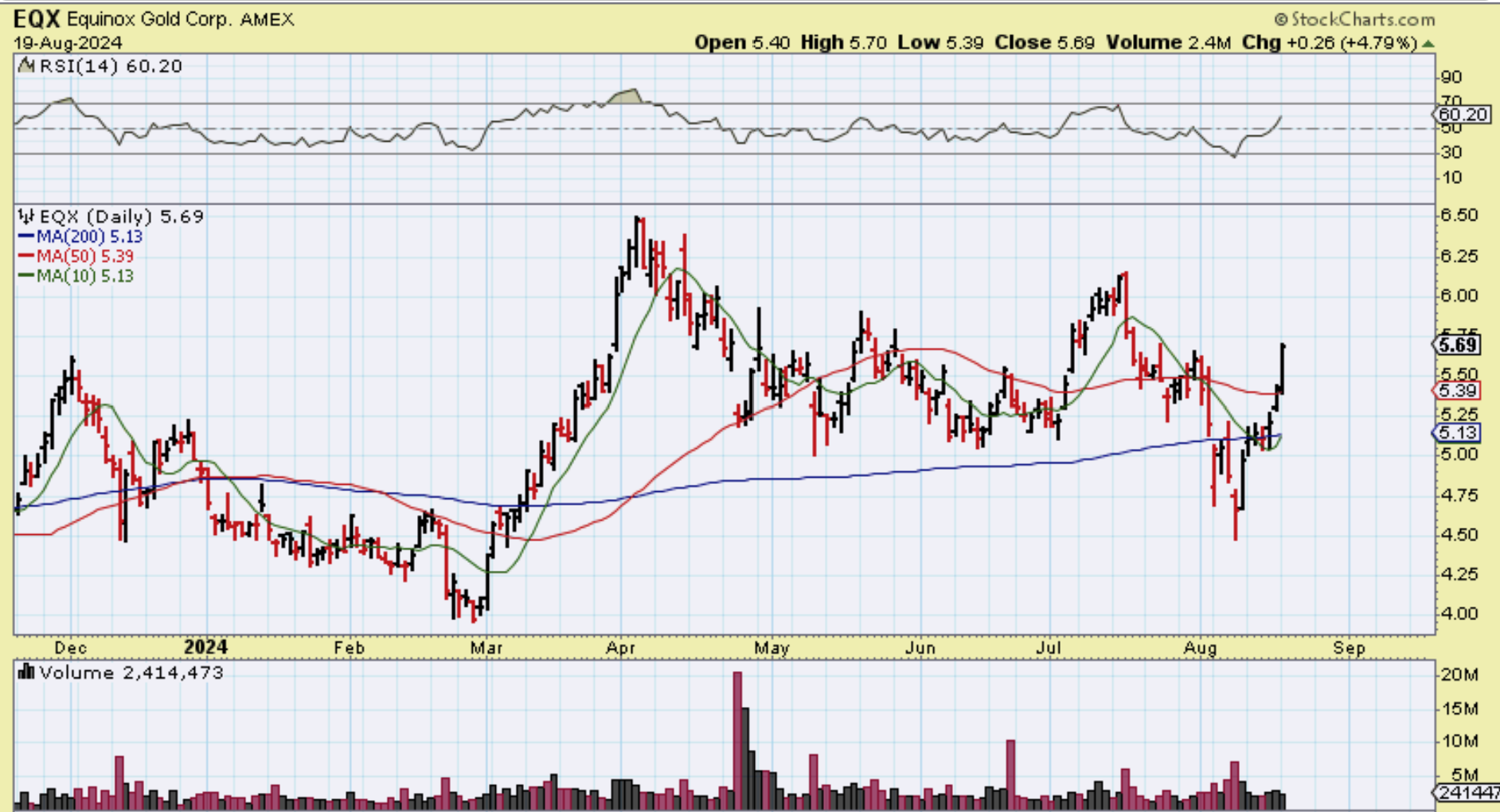Click the Low 5.39 value in the header

(x=940, y=42)
